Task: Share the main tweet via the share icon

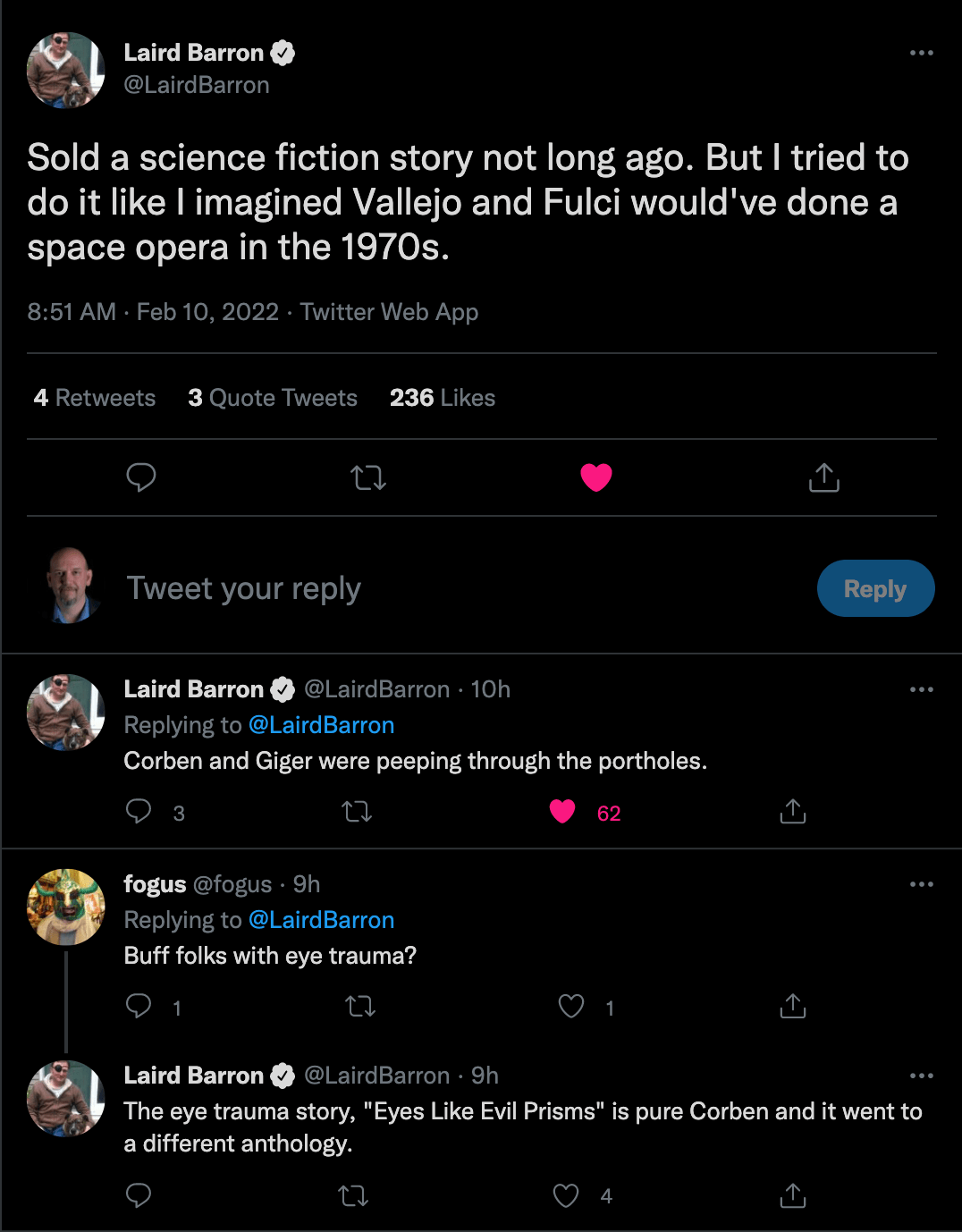Action: [x=823, y=477]
